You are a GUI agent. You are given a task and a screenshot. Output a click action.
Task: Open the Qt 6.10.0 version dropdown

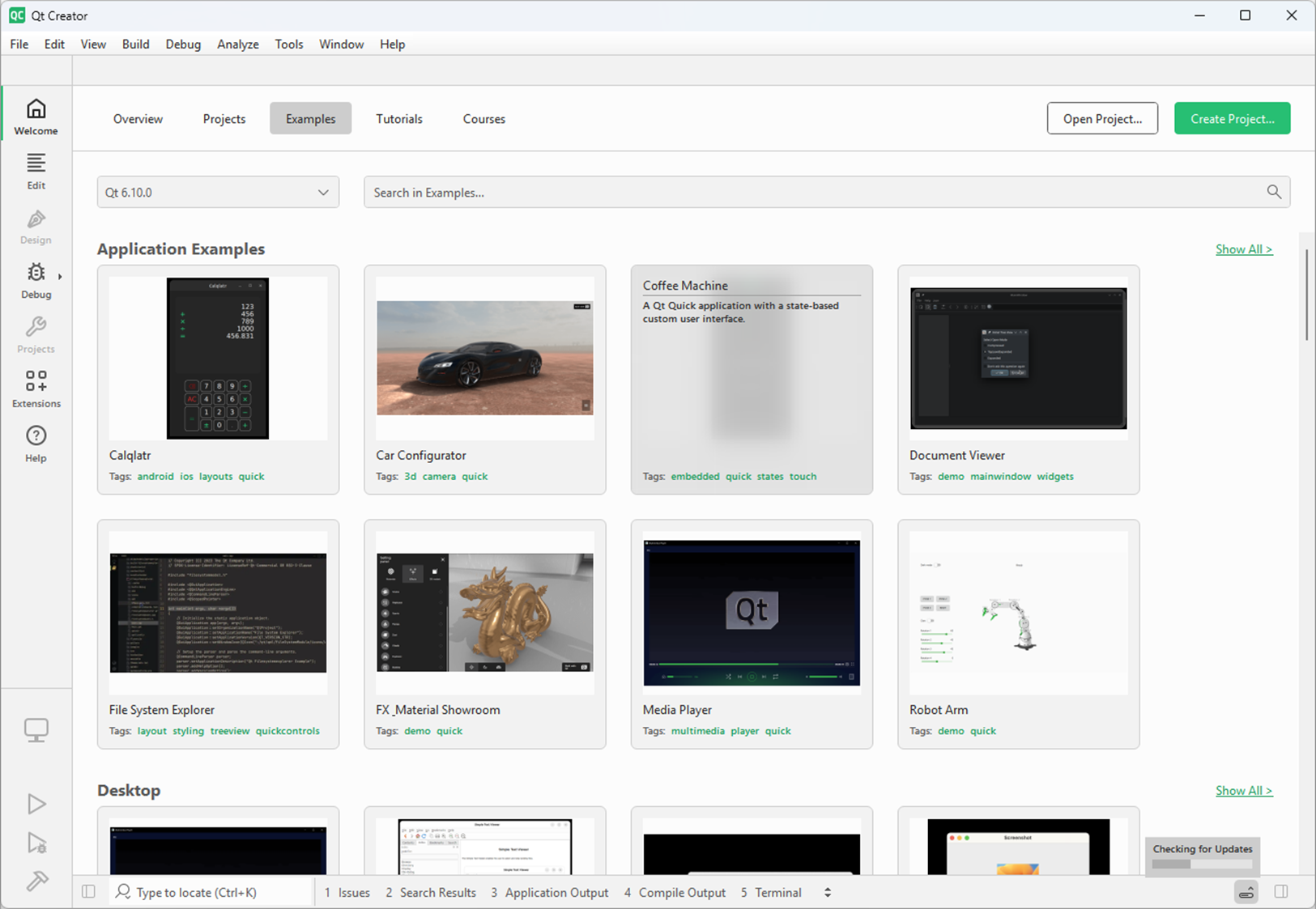tap(218, 193)
